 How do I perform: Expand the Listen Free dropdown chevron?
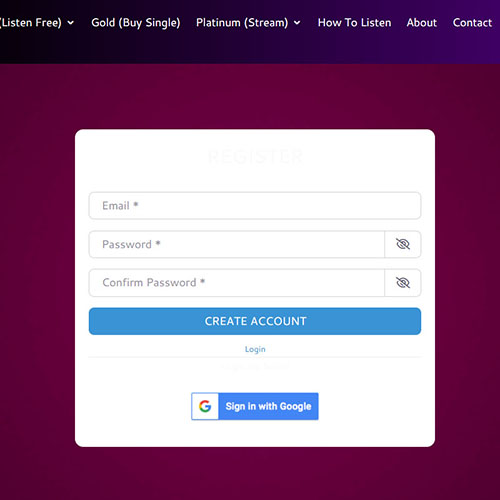pos(71,23)
